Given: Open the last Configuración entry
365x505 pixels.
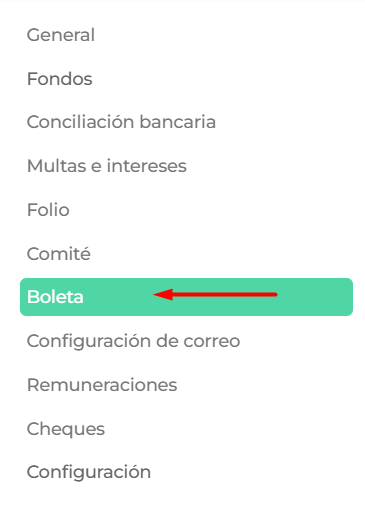Looking at the screenshot, I should point(89,472).
